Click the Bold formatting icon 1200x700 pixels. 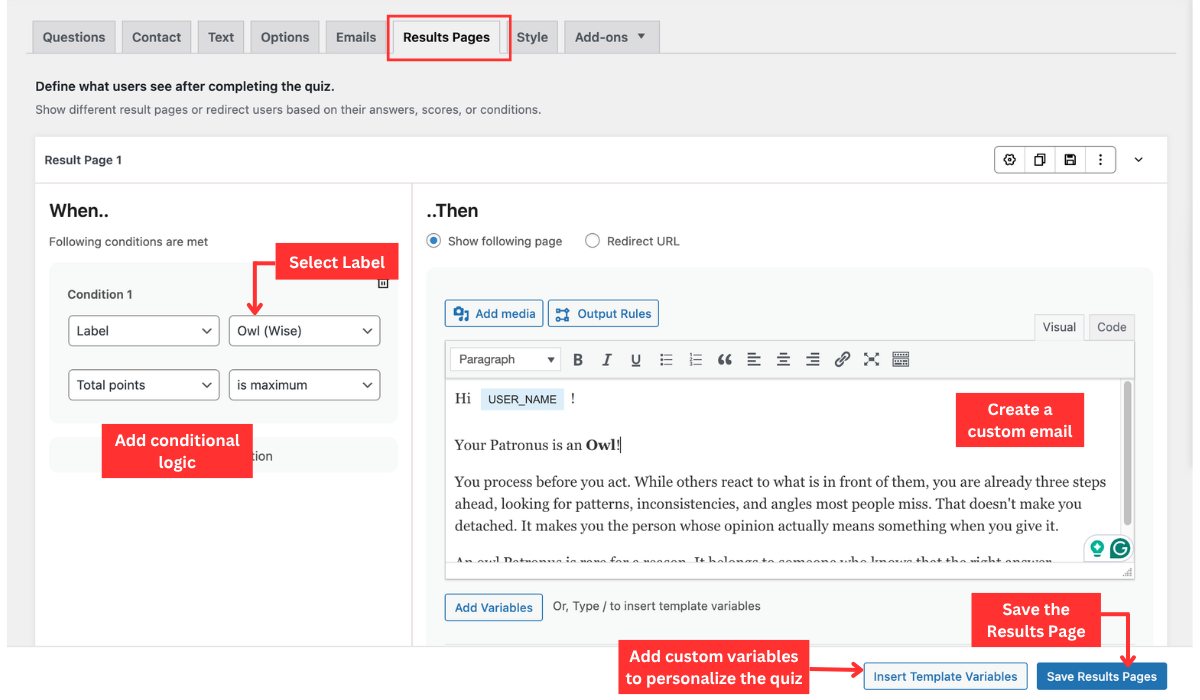pyautogui.click(x=578, y=360)
